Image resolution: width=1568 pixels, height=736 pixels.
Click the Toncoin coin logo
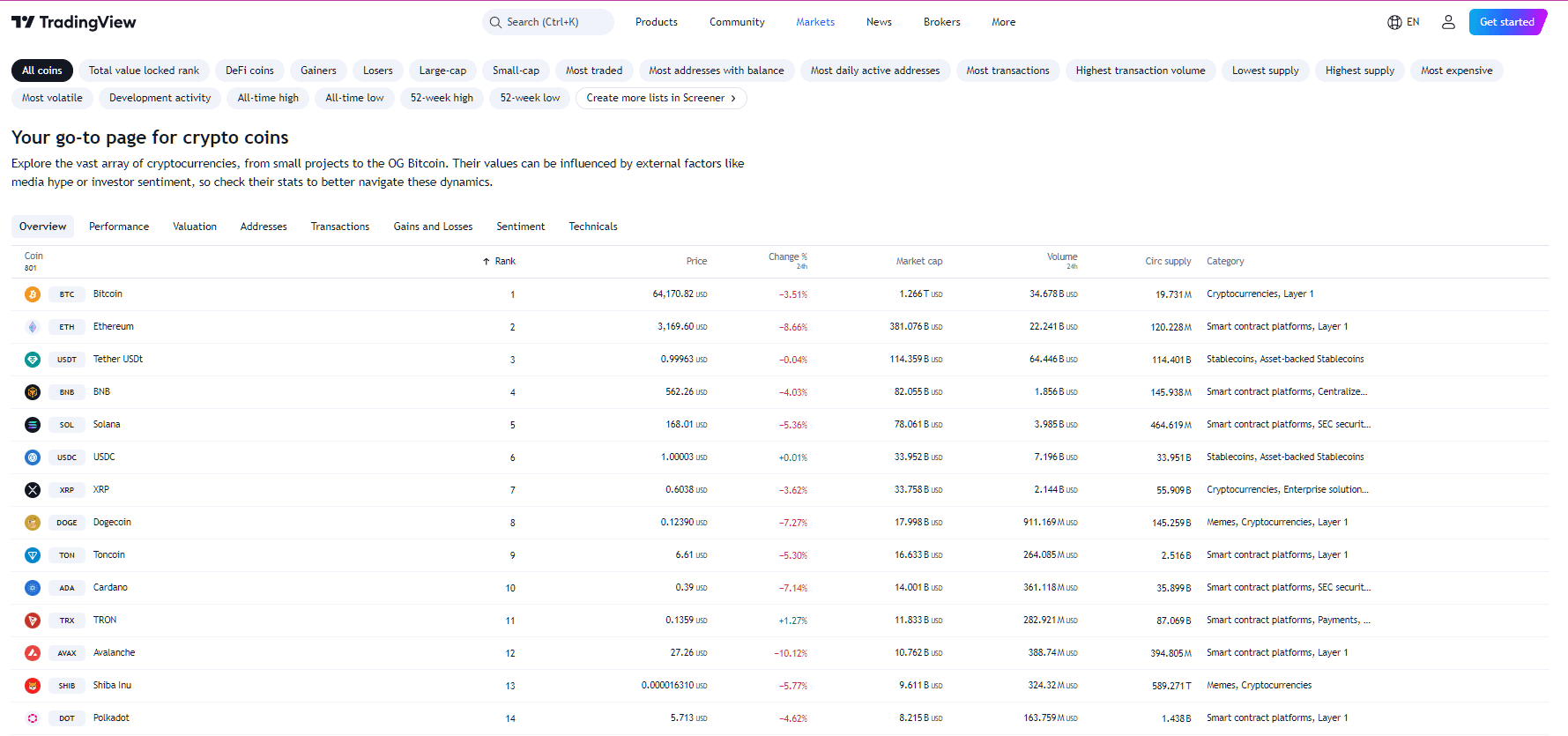[x=33, y=555]
